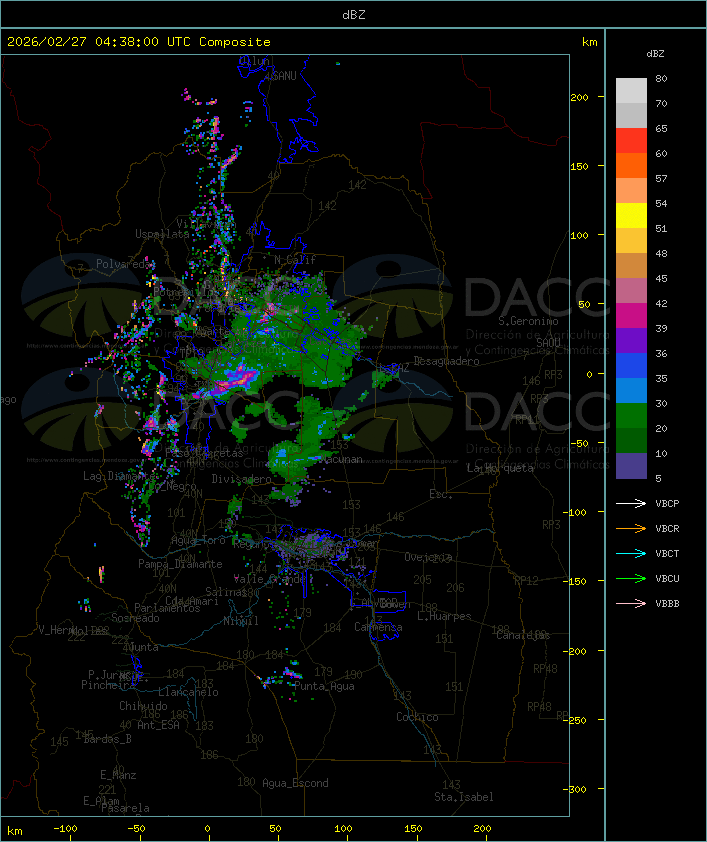Click the '-100' mark on horizontal axis
The width and height of the screenshot is (707, 842).
pos(65,829)
